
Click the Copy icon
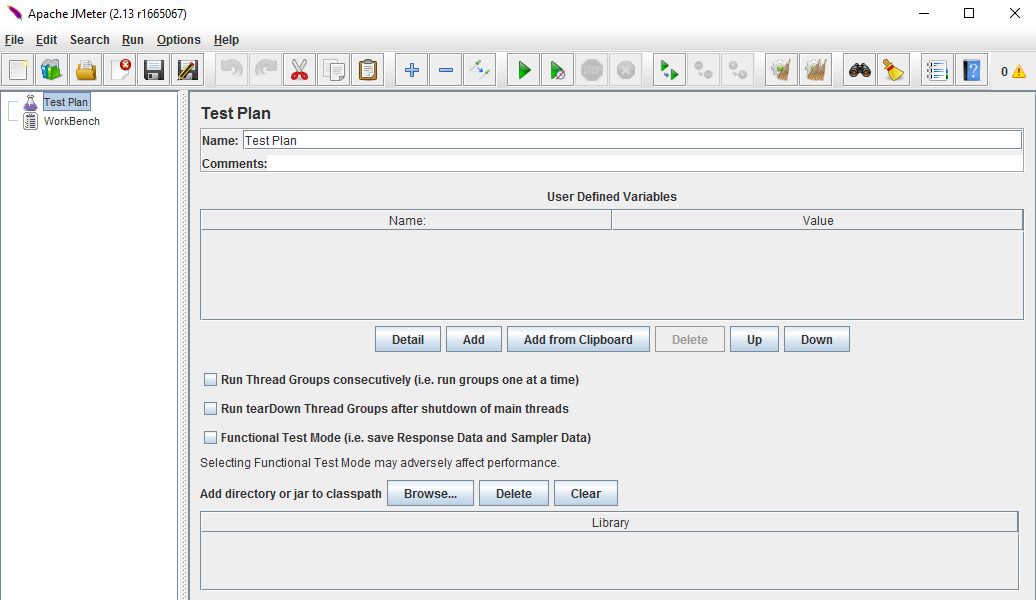[334, 70]
